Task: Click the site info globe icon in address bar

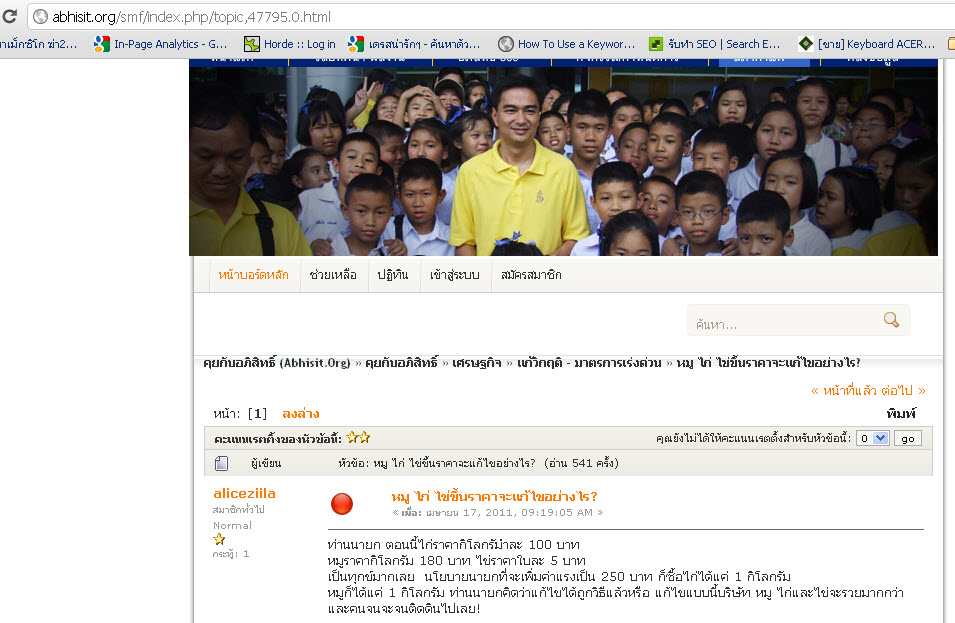Action: [40, 16]
